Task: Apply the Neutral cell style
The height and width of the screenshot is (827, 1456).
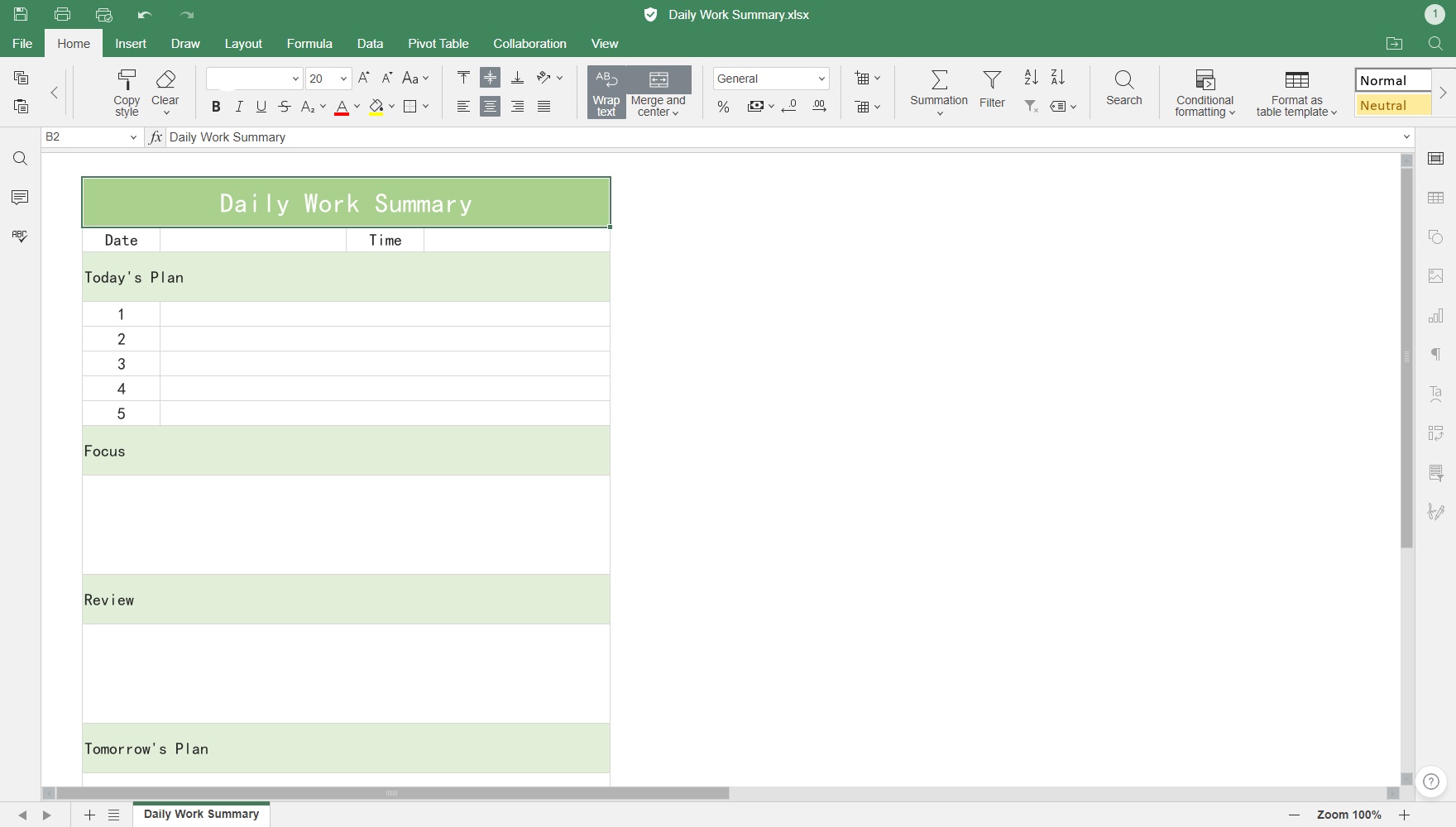Action: click(x=1393, y=106)
